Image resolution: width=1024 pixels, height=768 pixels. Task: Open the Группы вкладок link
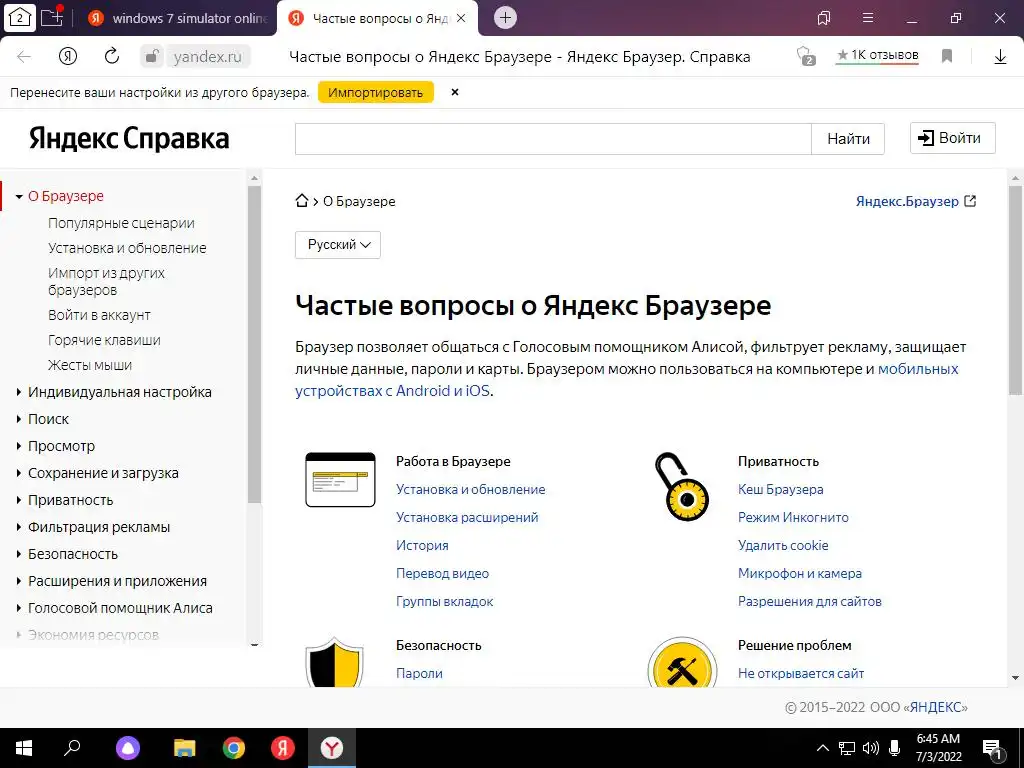(x=444, y=601)
